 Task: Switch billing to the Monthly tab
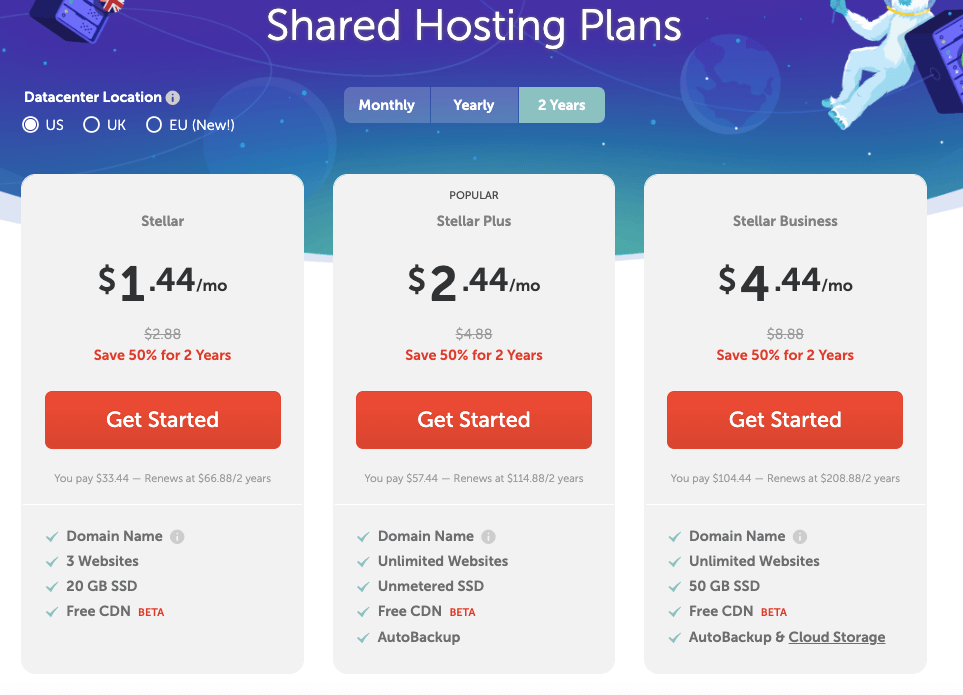[386, 104]
